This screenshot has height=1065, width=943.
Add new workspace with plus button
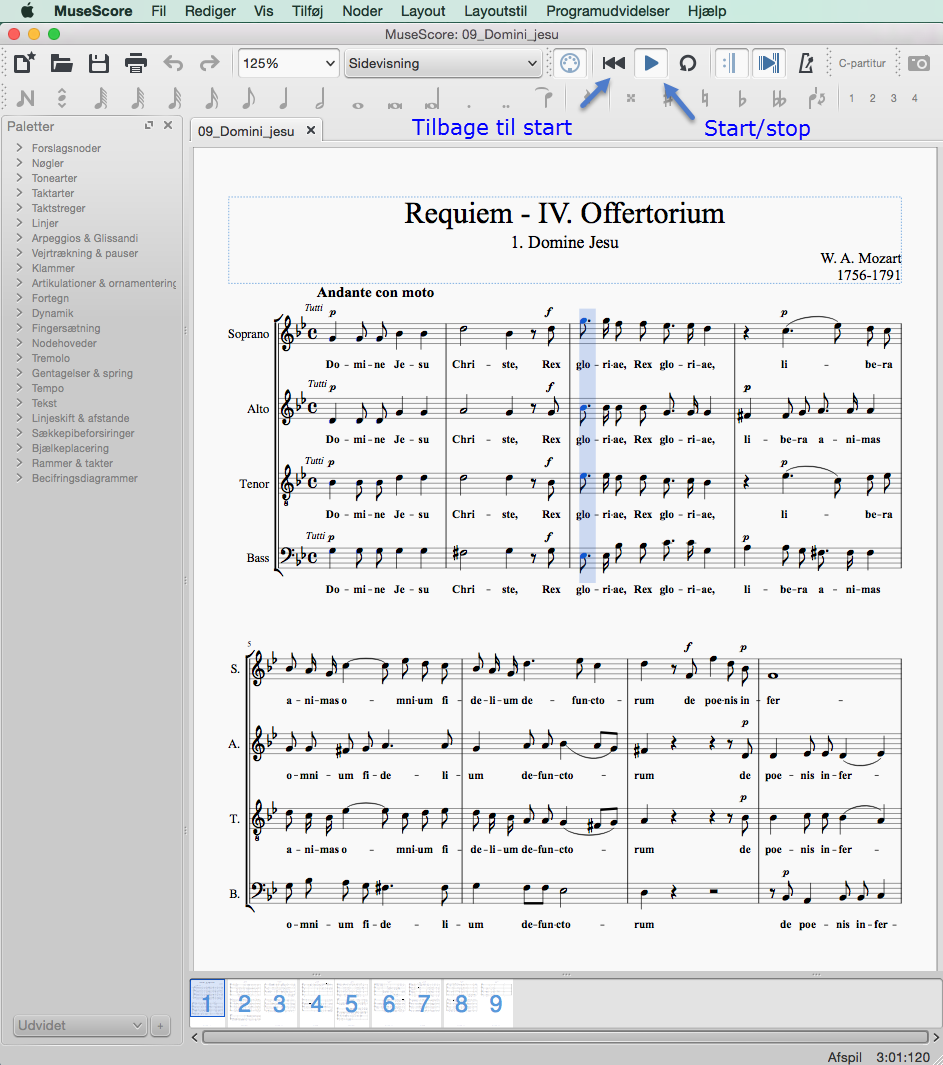tap(160, 1026)
